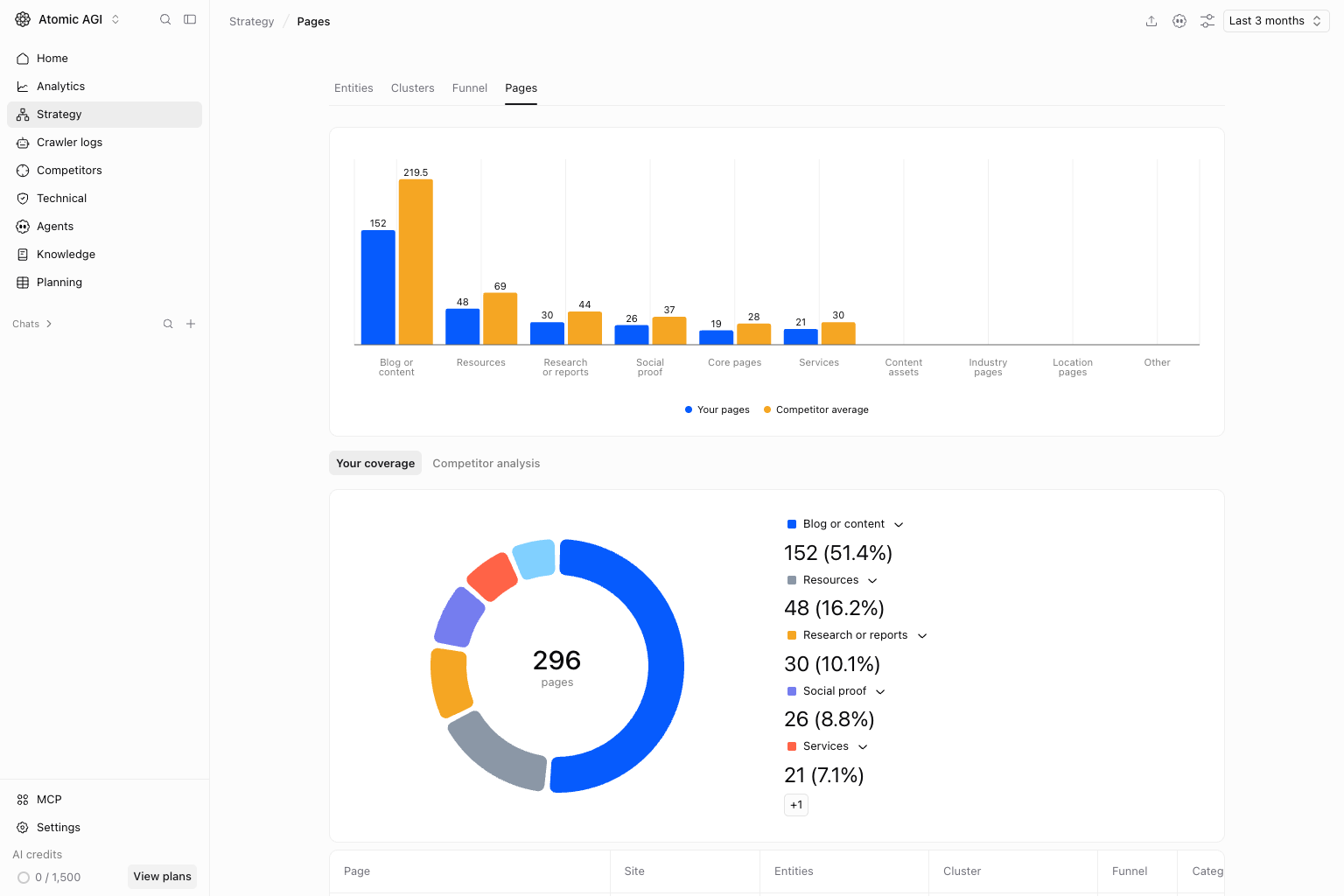Image resolution: width=1344 pixels, height=896 pixels.
Task: Click the Settings gear icon
Action: [23, 828]
